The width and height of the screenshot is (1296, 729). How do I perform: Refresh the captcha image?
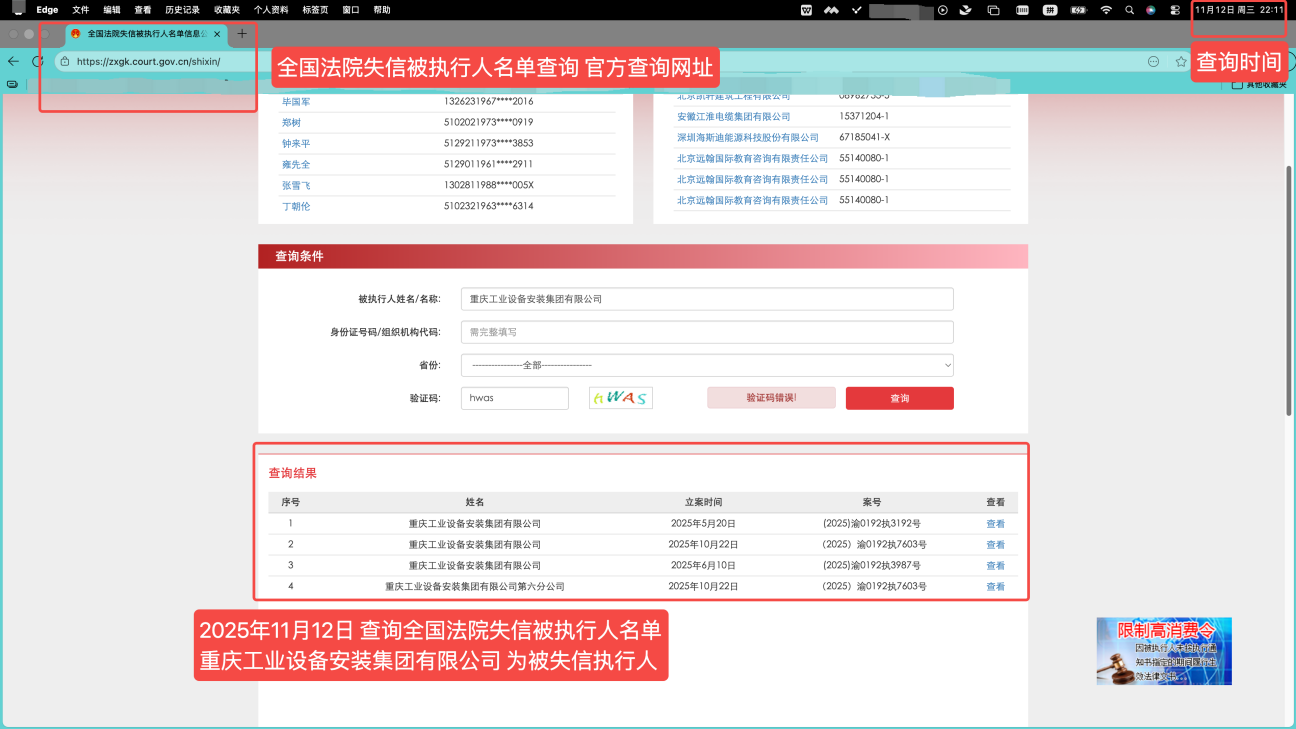pos(621,398)
